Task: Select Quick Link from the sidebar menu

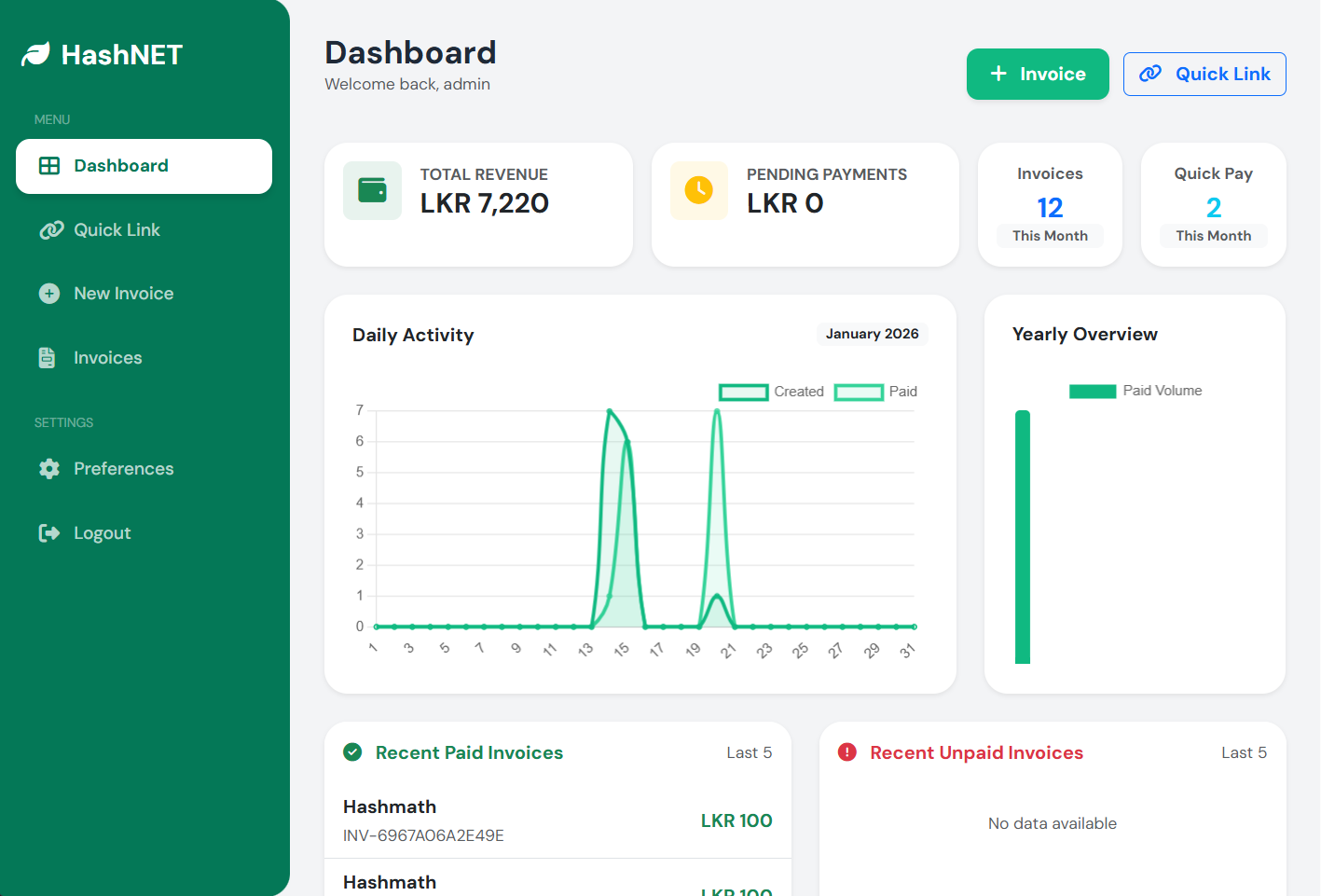Action: [117, 229]
